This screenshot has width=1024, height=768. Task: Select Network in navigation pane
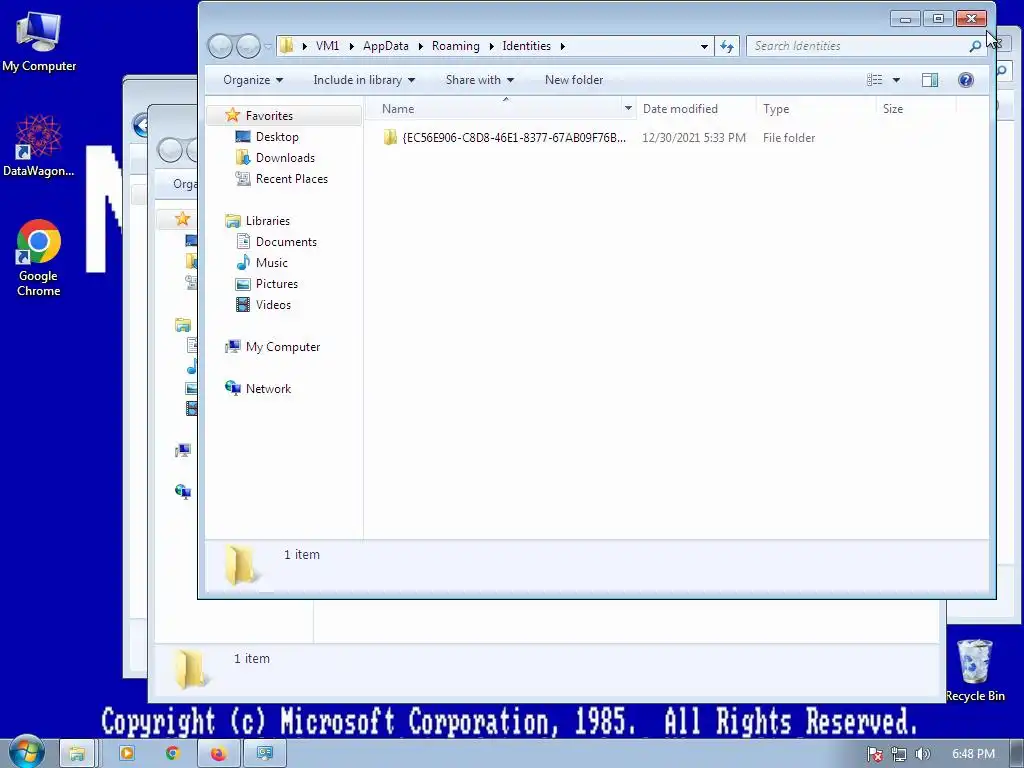pyautogui.click(x=268, y=389)
